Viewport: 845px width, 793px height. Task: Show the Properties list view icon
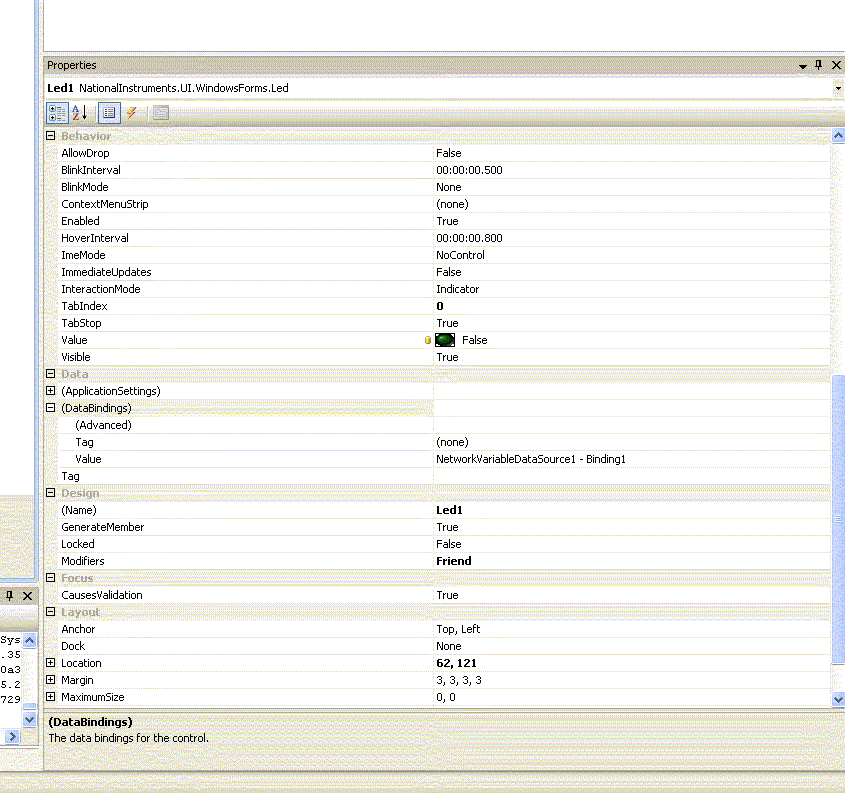tap(109, 113)
